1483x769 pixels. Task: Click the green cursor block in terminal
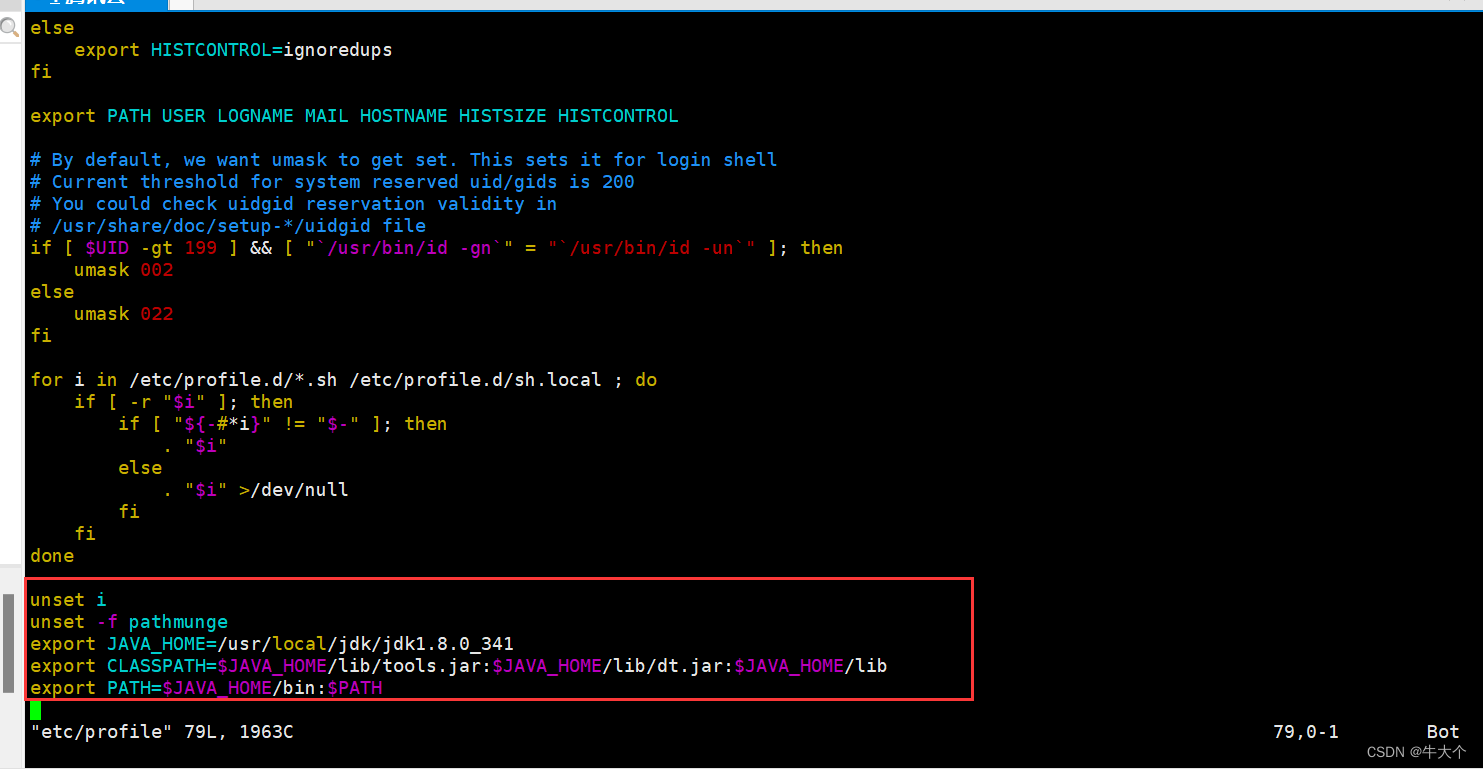point(36,710)
